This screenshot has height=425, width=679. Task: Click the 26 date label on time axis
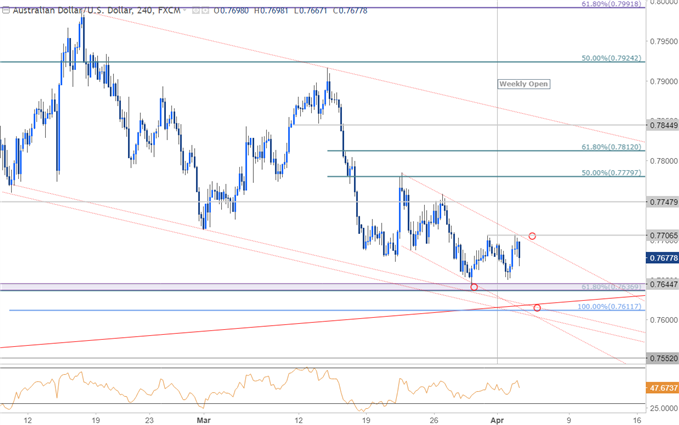[434, 420]
